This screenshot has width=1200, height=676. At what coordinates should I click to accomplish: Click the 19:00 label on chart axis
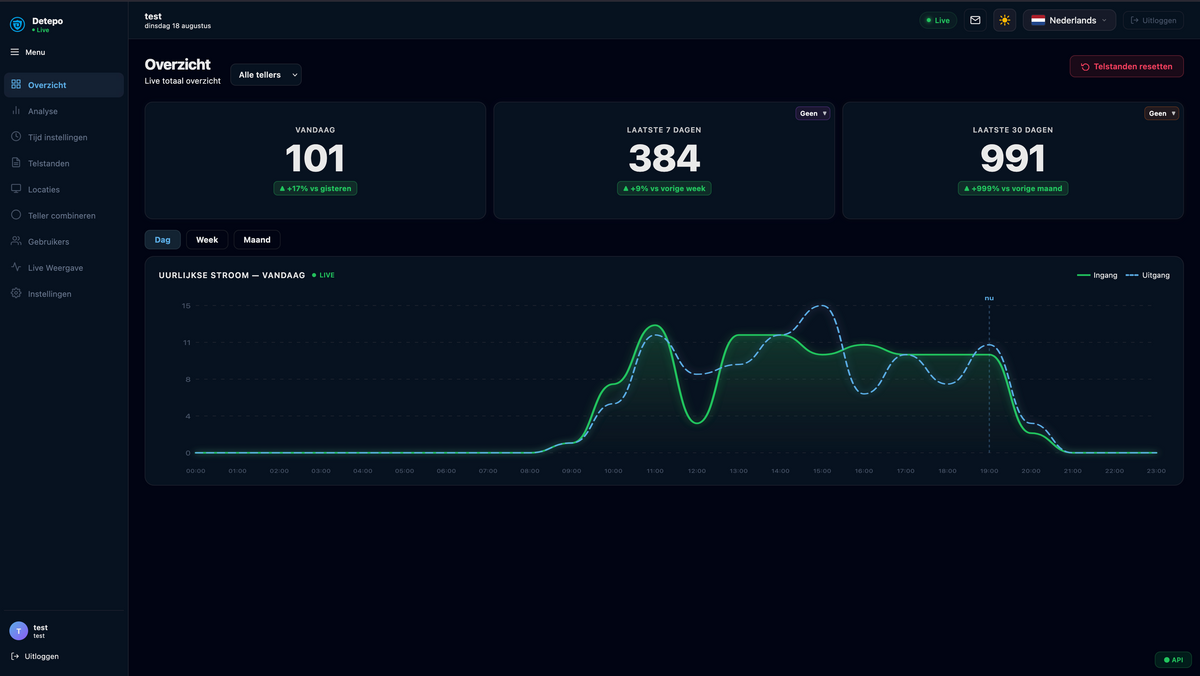(x=989, y=471)
